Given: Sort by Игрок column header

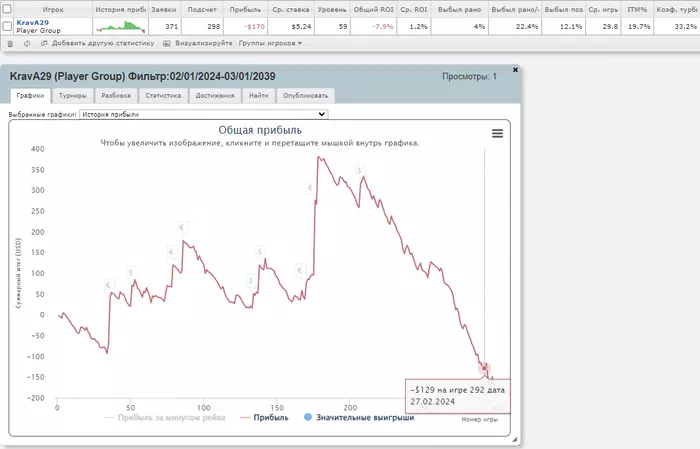Looking at the screenshot, I should [53, 9].
